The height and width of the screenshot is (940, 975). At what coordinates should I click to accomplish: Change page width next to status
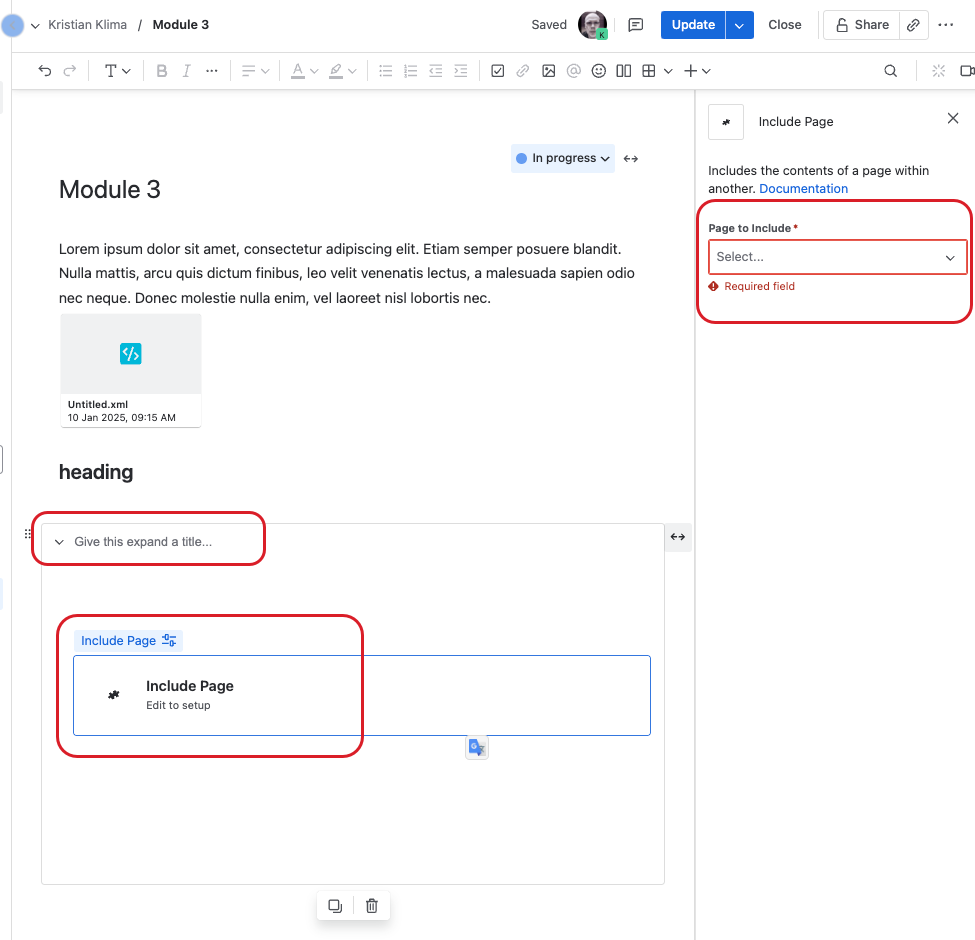(x=631, y=159)
